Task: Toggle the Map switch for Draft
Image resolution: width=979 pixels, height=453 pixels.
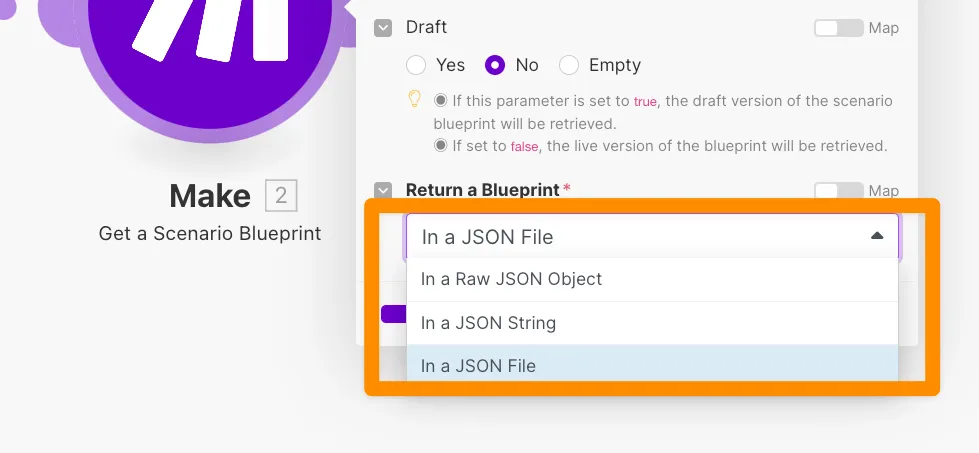Action: point(838,28)
